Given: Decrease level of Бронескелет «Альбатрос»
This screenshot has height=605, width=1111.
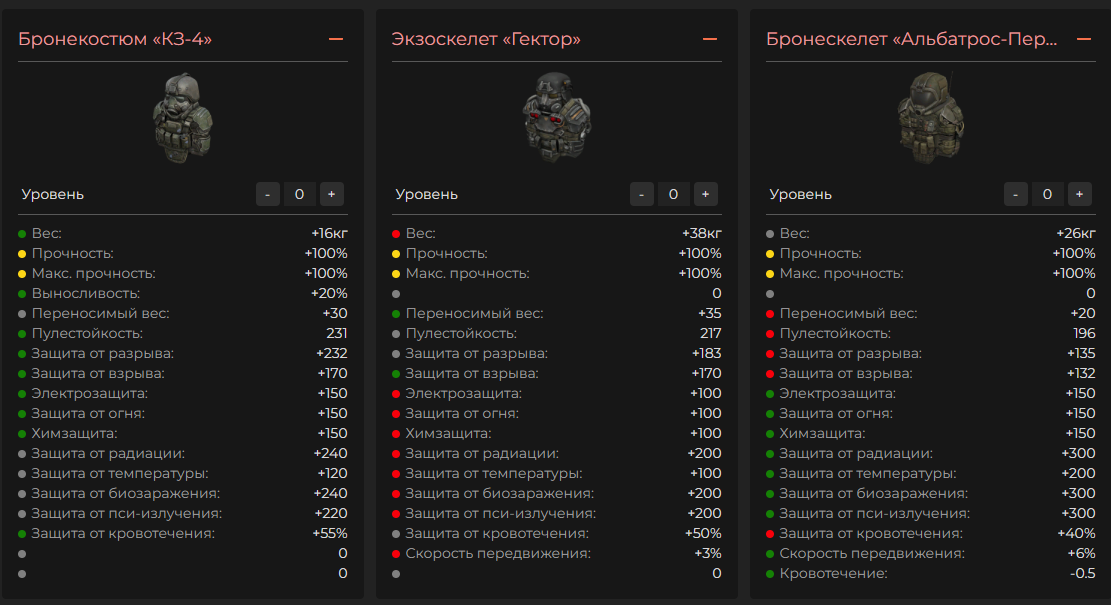Looking at the screenshot, I should 1016,194.
